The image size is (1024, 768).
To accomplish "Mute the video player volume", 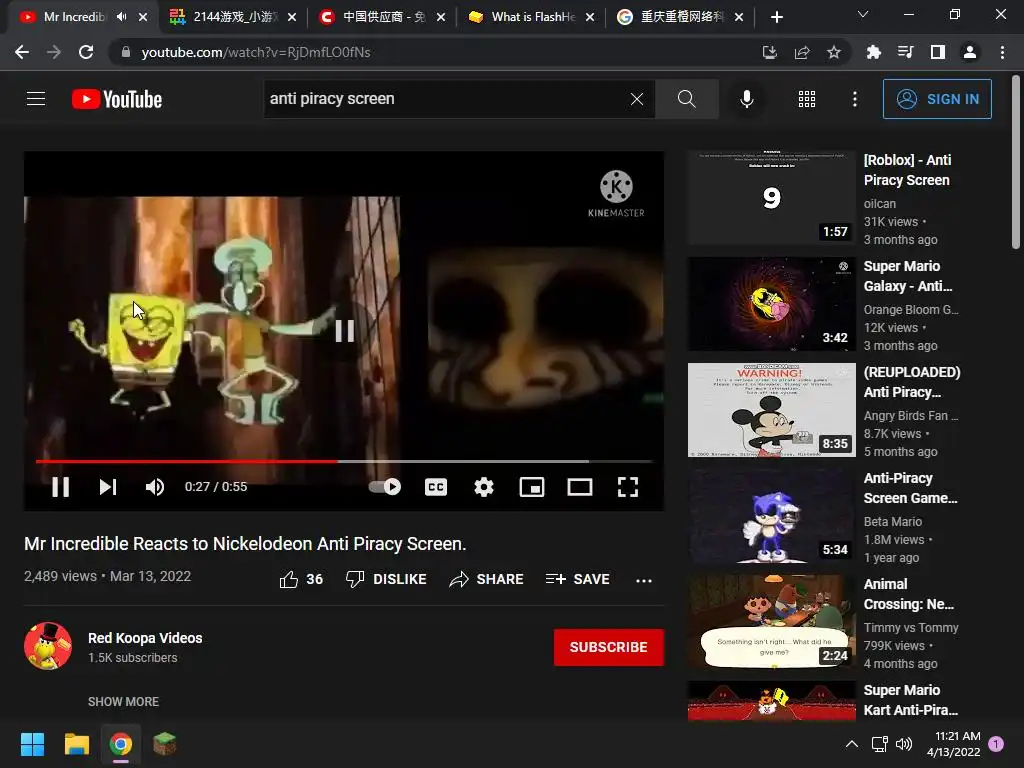I will (x=155, y=487).
